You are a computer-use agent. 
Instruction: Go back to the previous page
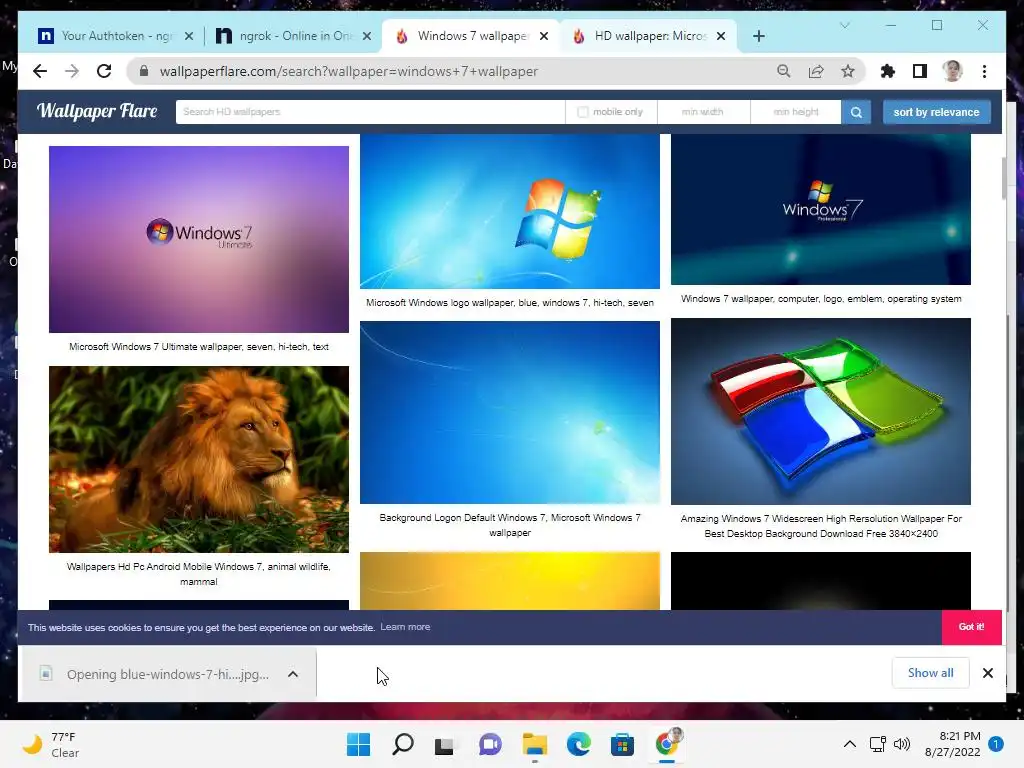tap(40, 71)
